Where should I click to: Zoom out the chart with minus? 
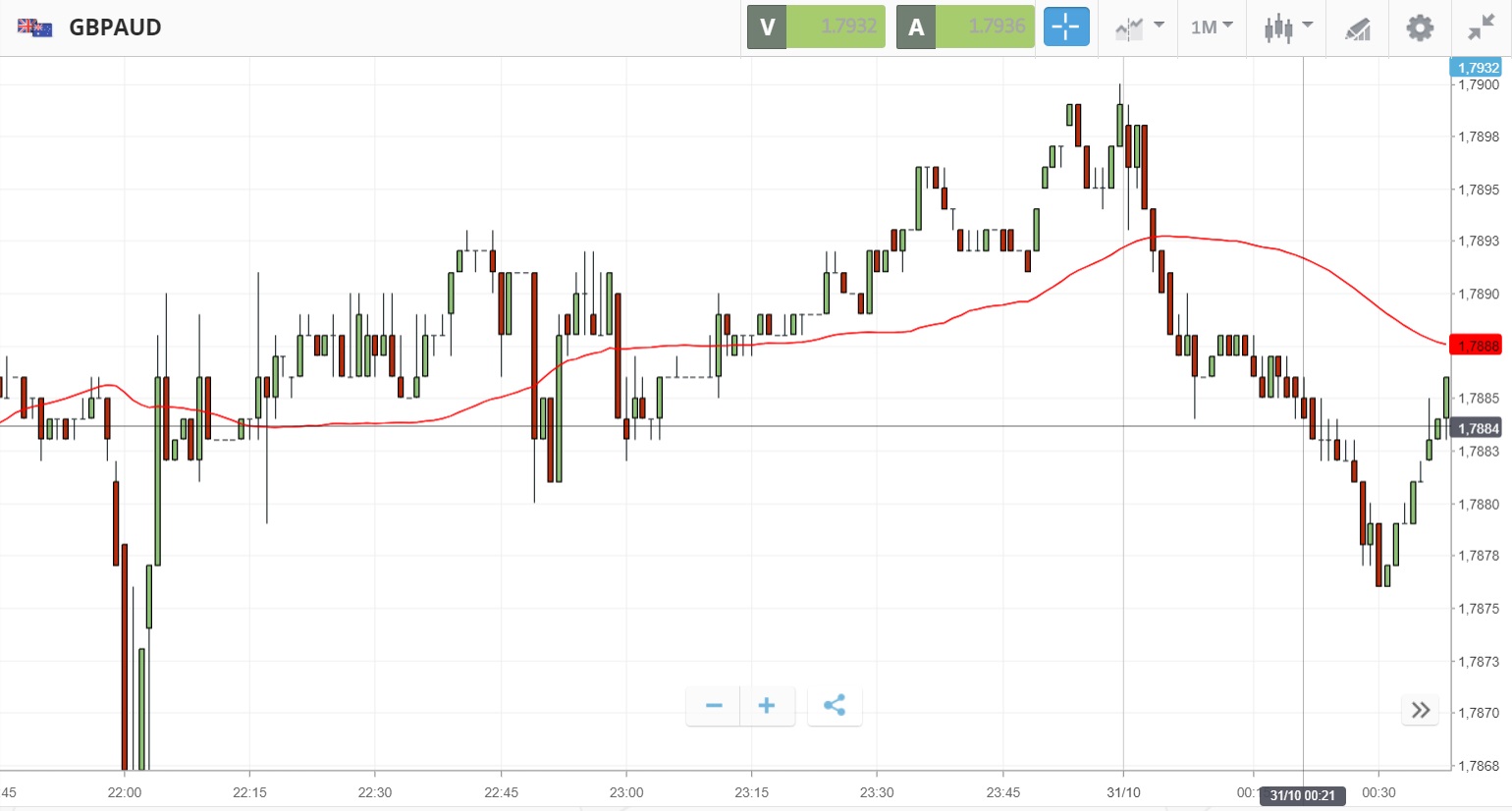[x=714, y=706]
